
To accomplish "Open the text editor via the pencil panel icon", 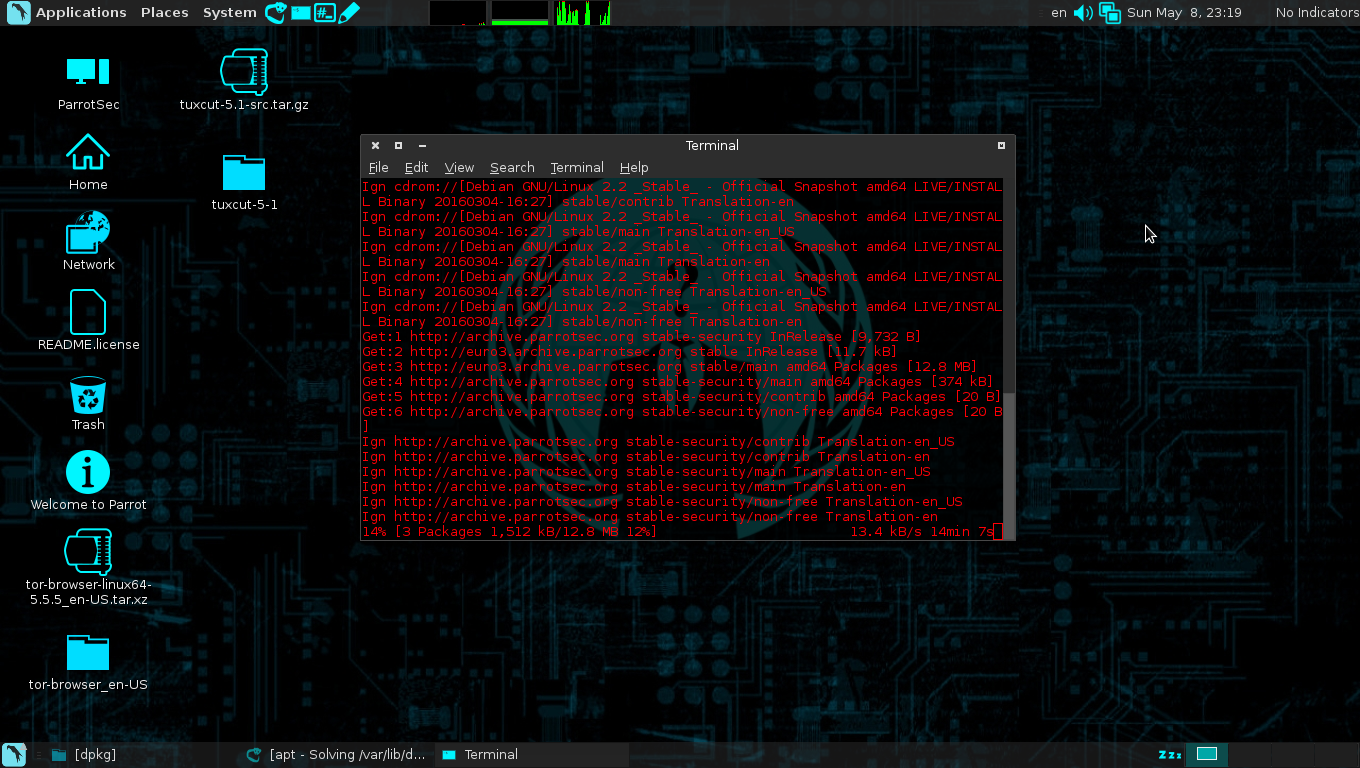I will tap(349, 12).
